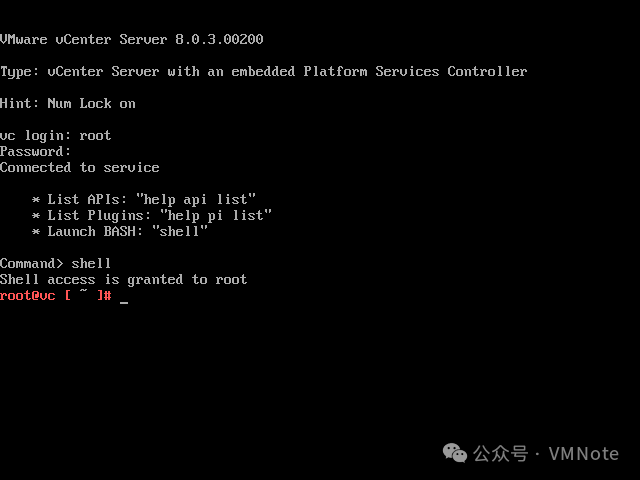Viewport: 640px width, 480px height.
Task: Click the VMware vCenter Server version line
Action: (x=131, y=39)
